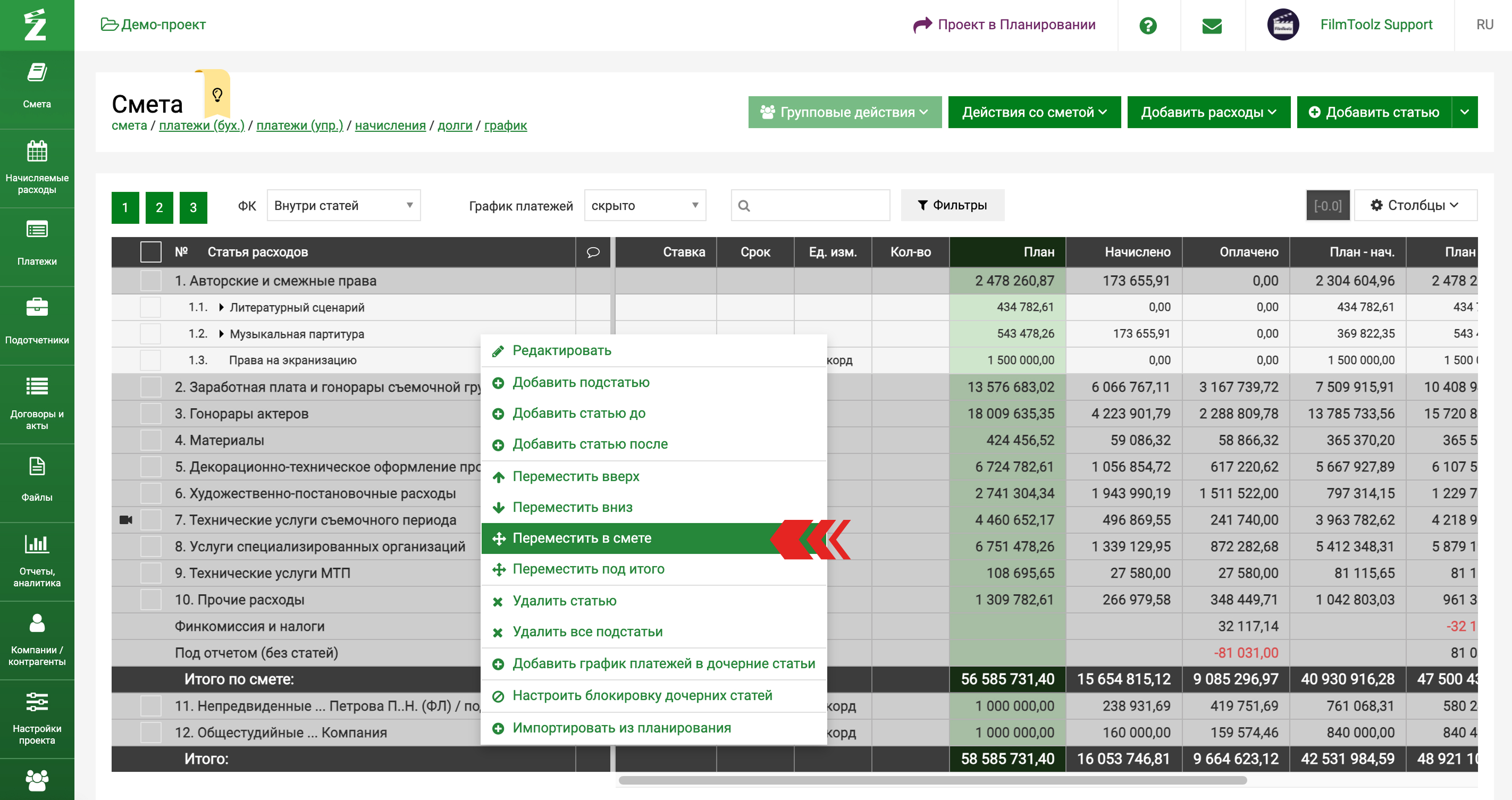Click the up arrow icon of Переместить вверх
The image size is (1512, 800).
(x=498, y=477)
